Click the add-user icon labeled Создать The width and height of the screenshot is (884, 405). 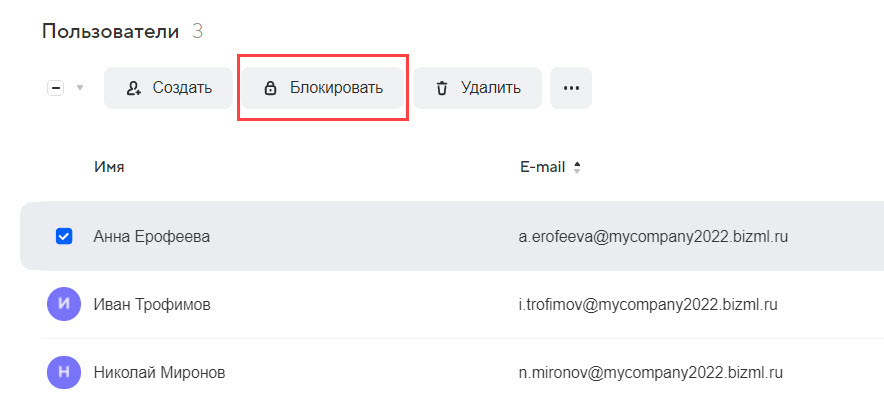(x=133, y=88)
